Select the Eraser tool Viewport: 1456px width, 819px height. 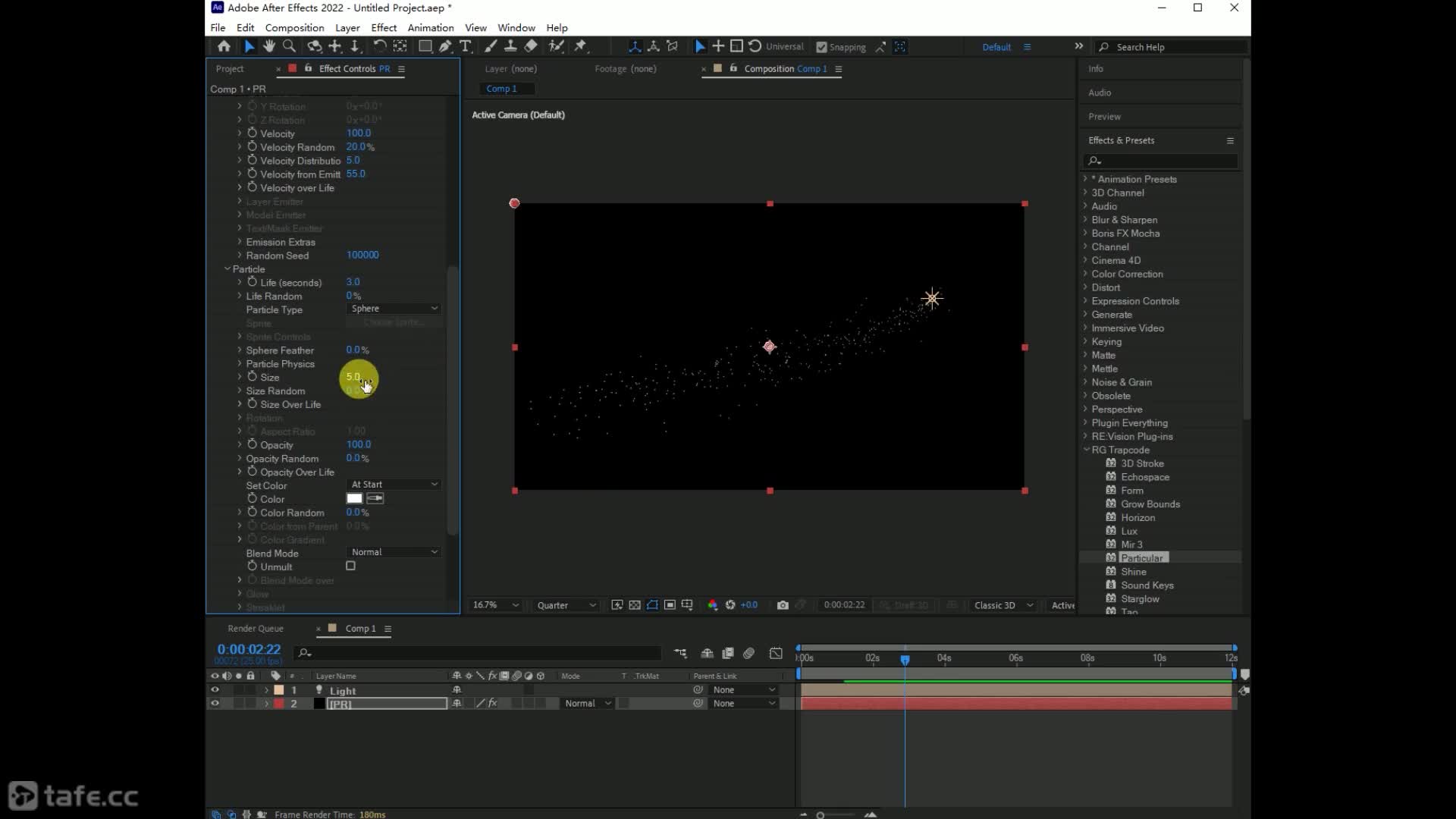pyautogui.click(x=531, y=46)
